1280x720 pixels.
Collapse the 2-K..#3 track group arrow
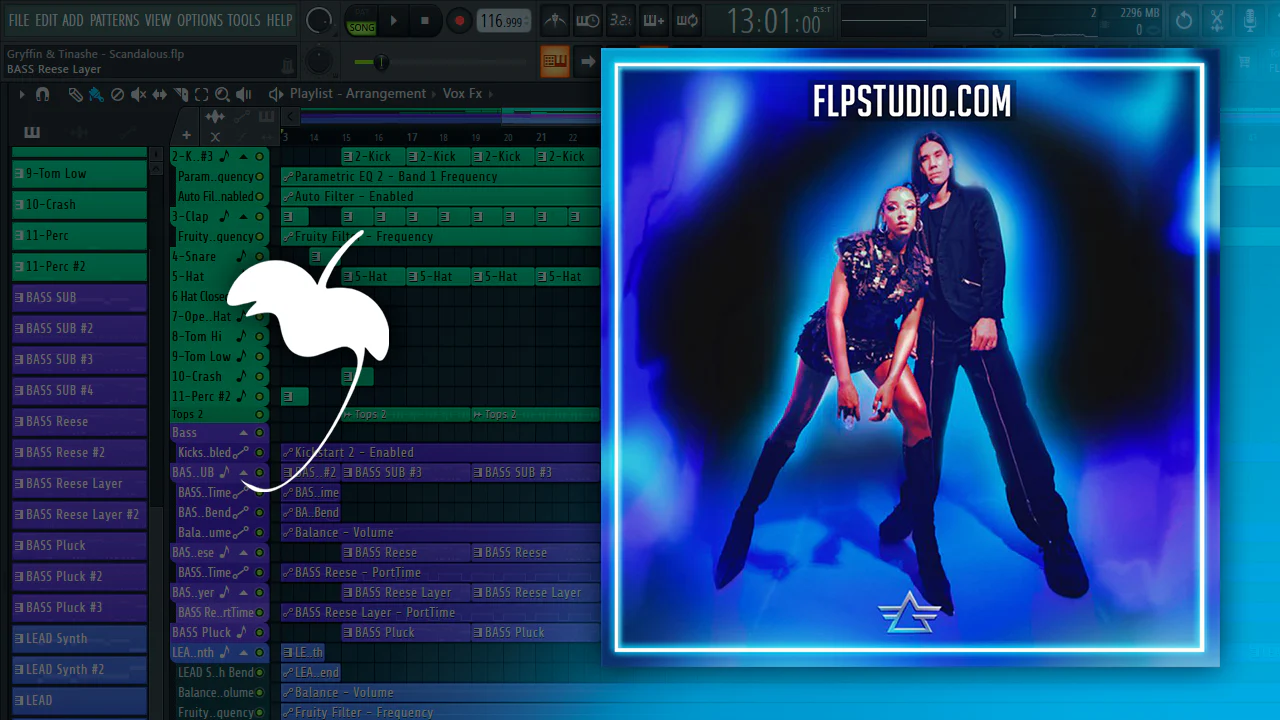(x=243, y=156)
